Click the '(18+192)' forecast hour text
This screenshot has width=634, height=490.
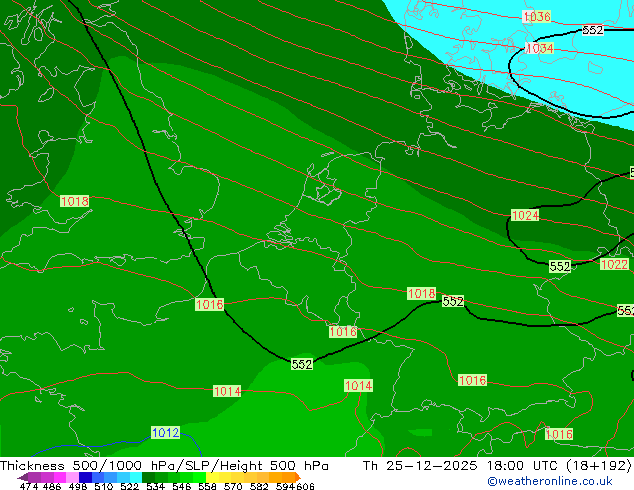(x=599, y=465)
